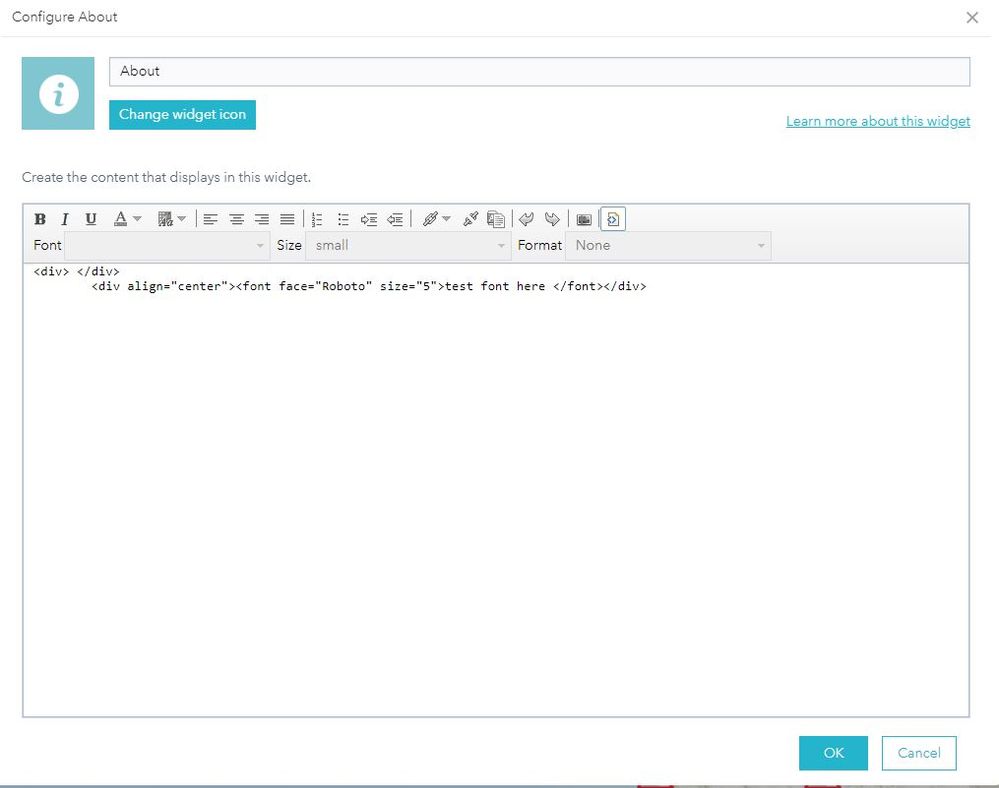Viewport: 999px width, 788px height.
Task: Toggle italic formatting
Action: pos(64,219)
